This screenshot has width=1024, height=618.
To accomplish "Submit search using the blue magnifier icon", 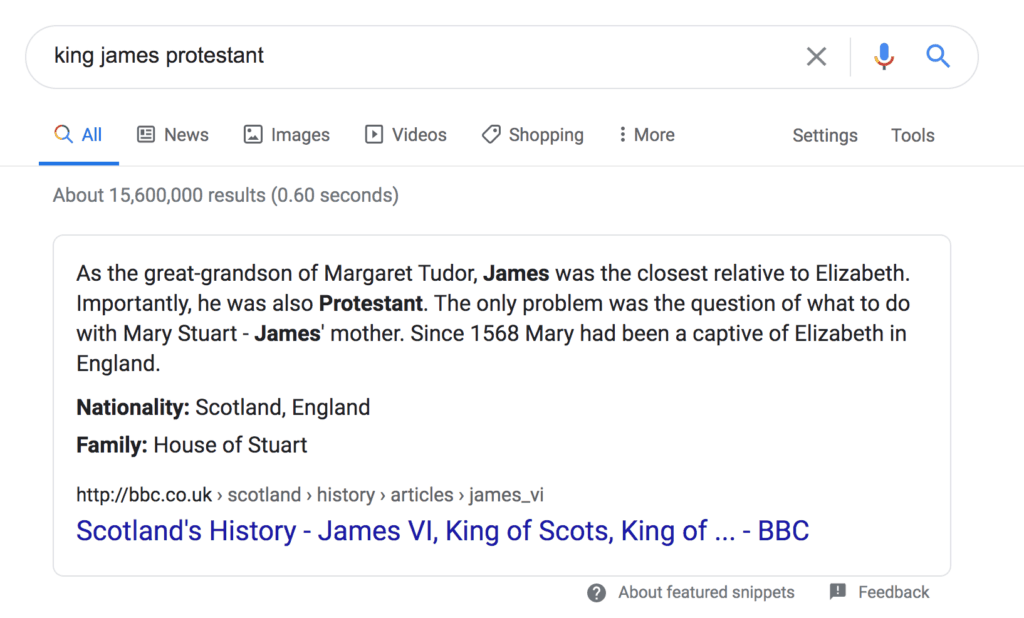I will (x=937, y=57).
